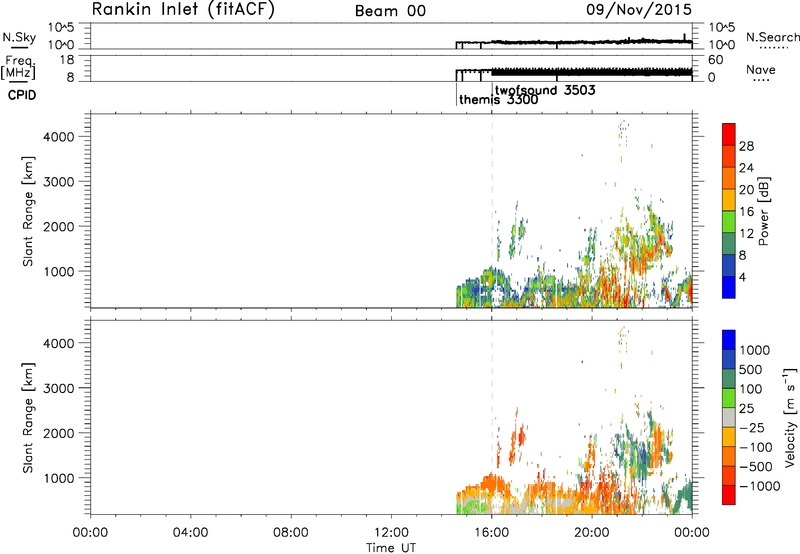Select the N.Sky axis label
Image resolution: width=800 pixels, height=554 pixels.
[x=19, y=37]
